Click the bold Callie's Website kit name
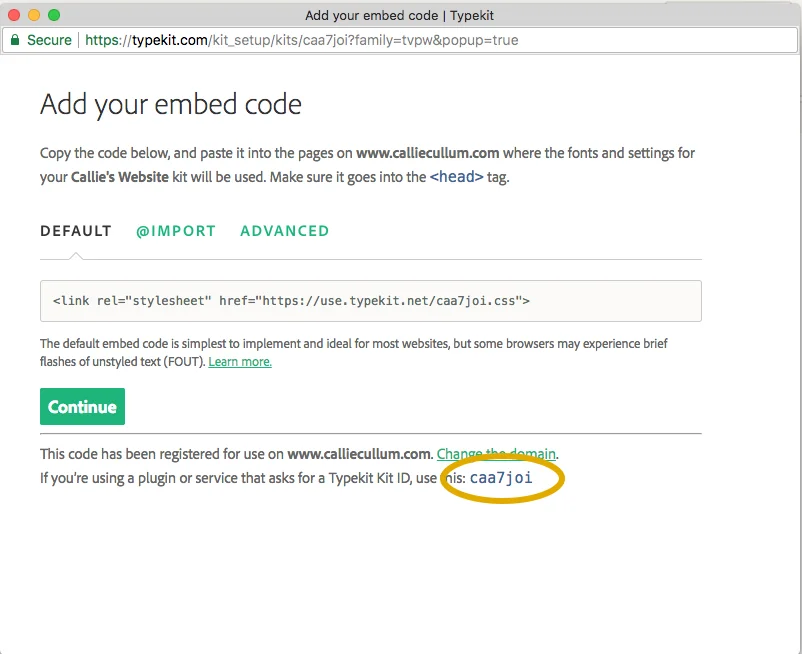Screen dimensions: 802x654 coord(120,177)
